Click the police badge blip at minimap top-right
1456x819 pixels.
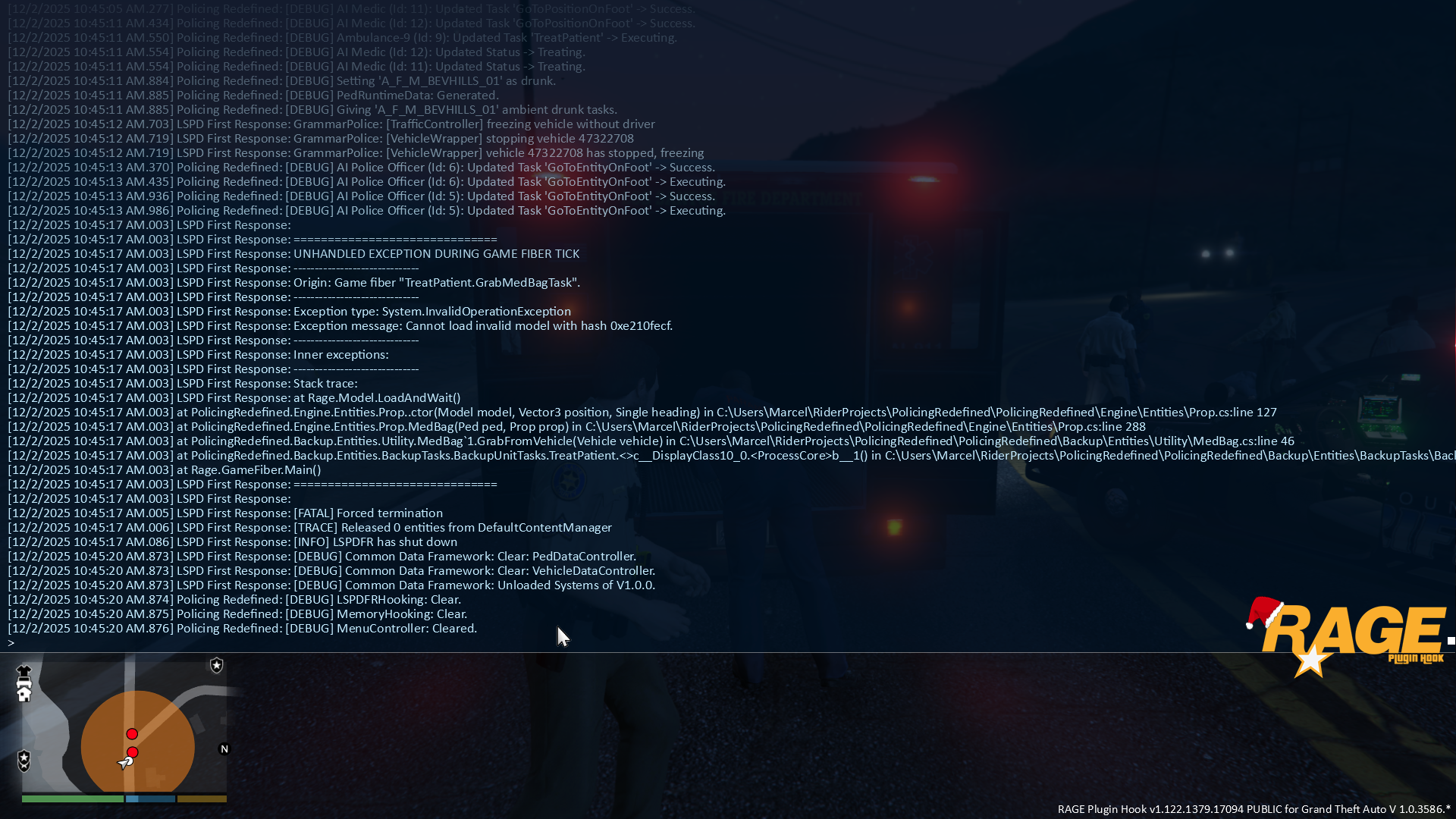[217, 665]
